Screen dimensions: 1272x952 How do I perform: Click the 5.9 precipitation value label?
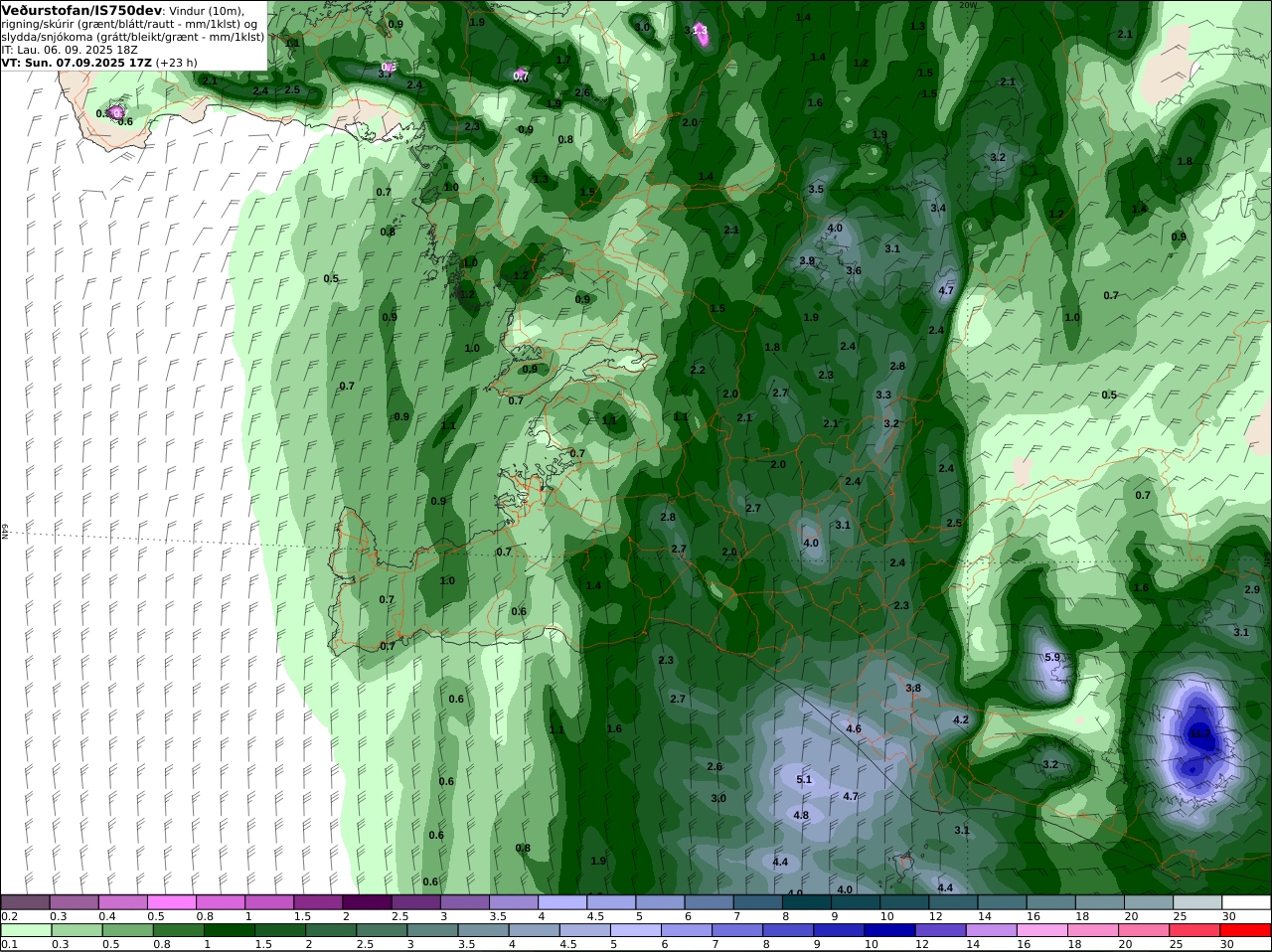1052,657
